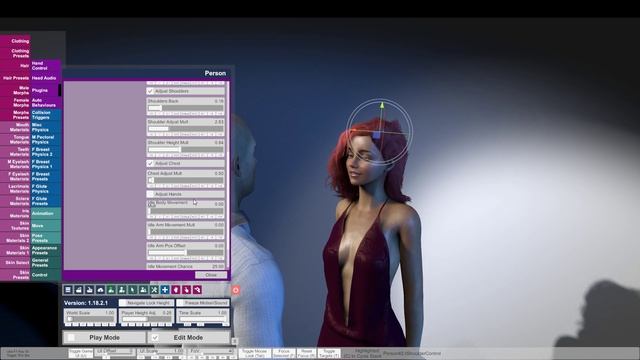Screen dimensions: 640x360
Task: Adjust the Idle Arm Pos Offset slider
Action: pos(185,253)
